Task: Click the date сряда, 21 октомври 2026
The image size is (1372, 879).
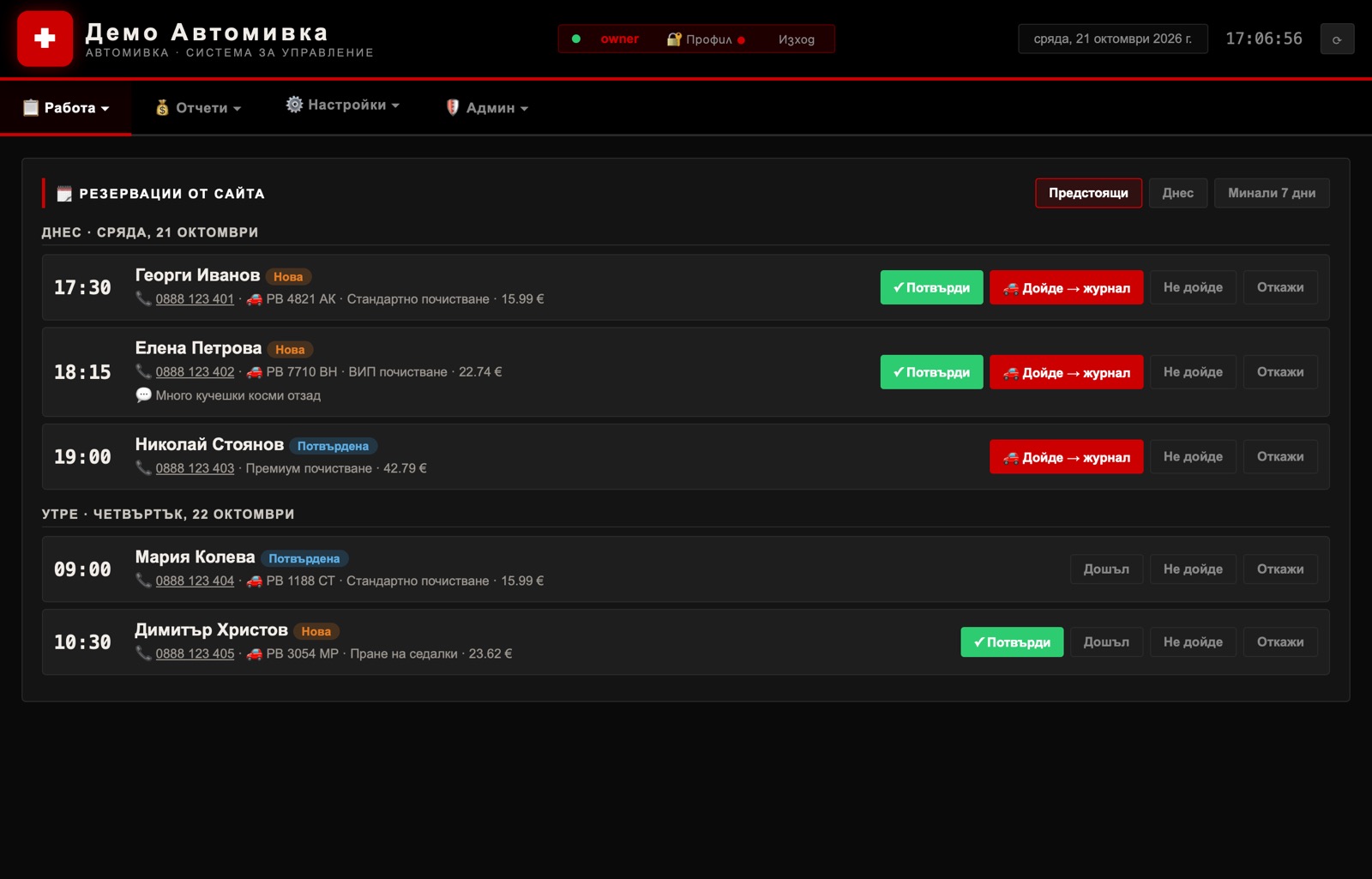Action: (1113, 39)
